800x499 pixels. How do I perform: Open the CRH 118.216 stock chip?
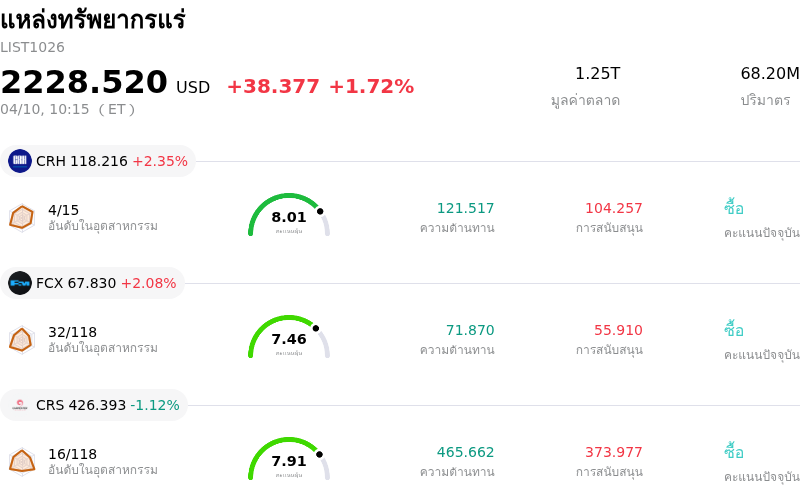[x=98, y=161]
